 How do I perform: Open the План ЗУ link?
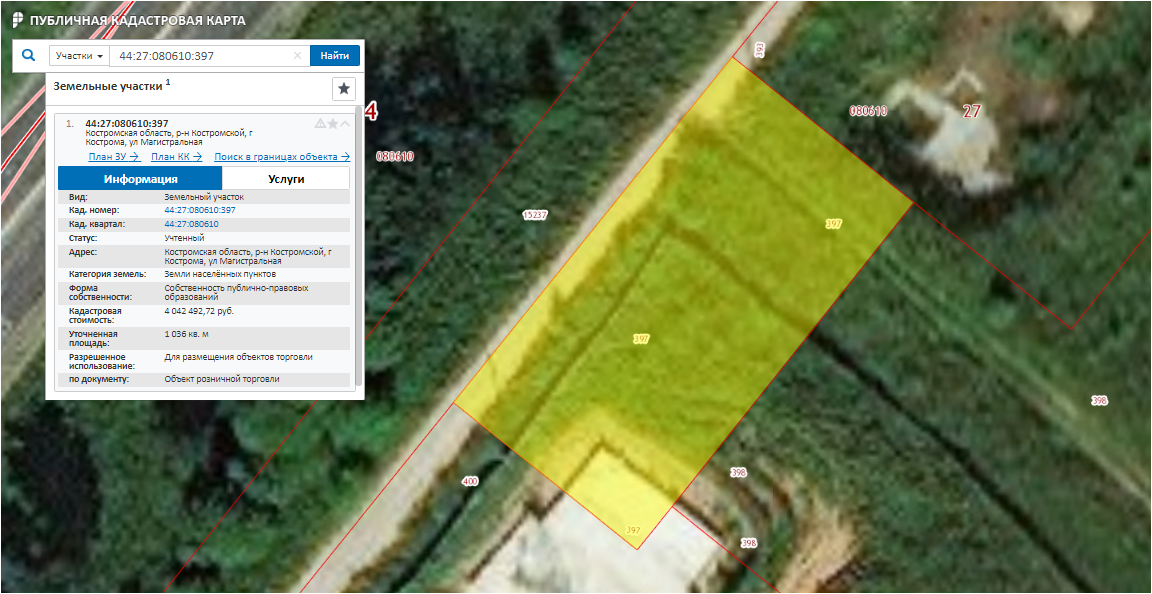[113, 157]
